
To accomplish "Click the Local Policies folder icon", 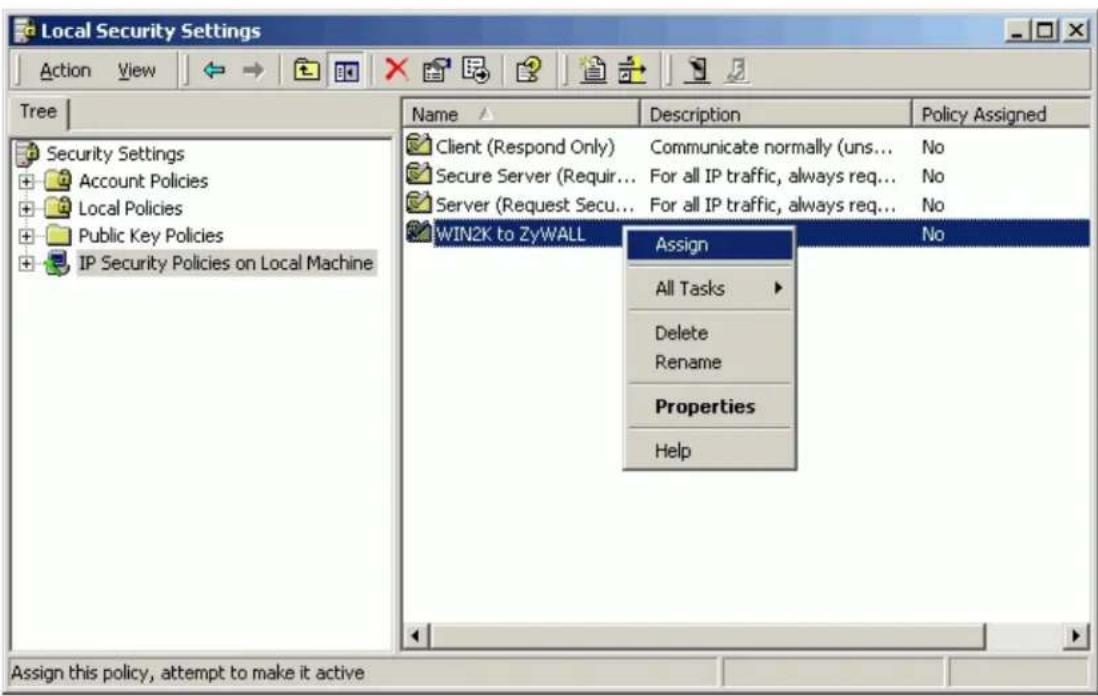I will point(58,208).
